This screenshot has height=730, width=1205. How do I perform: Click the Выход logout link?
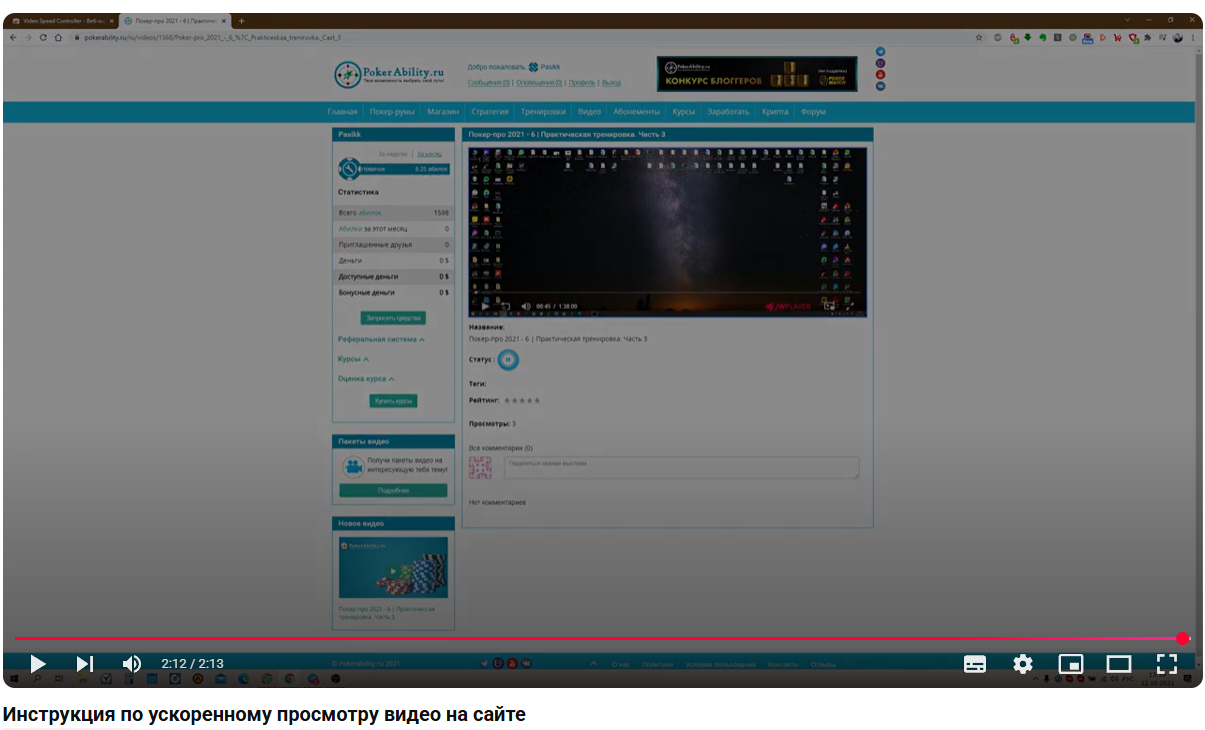click(x=611, y=83)
